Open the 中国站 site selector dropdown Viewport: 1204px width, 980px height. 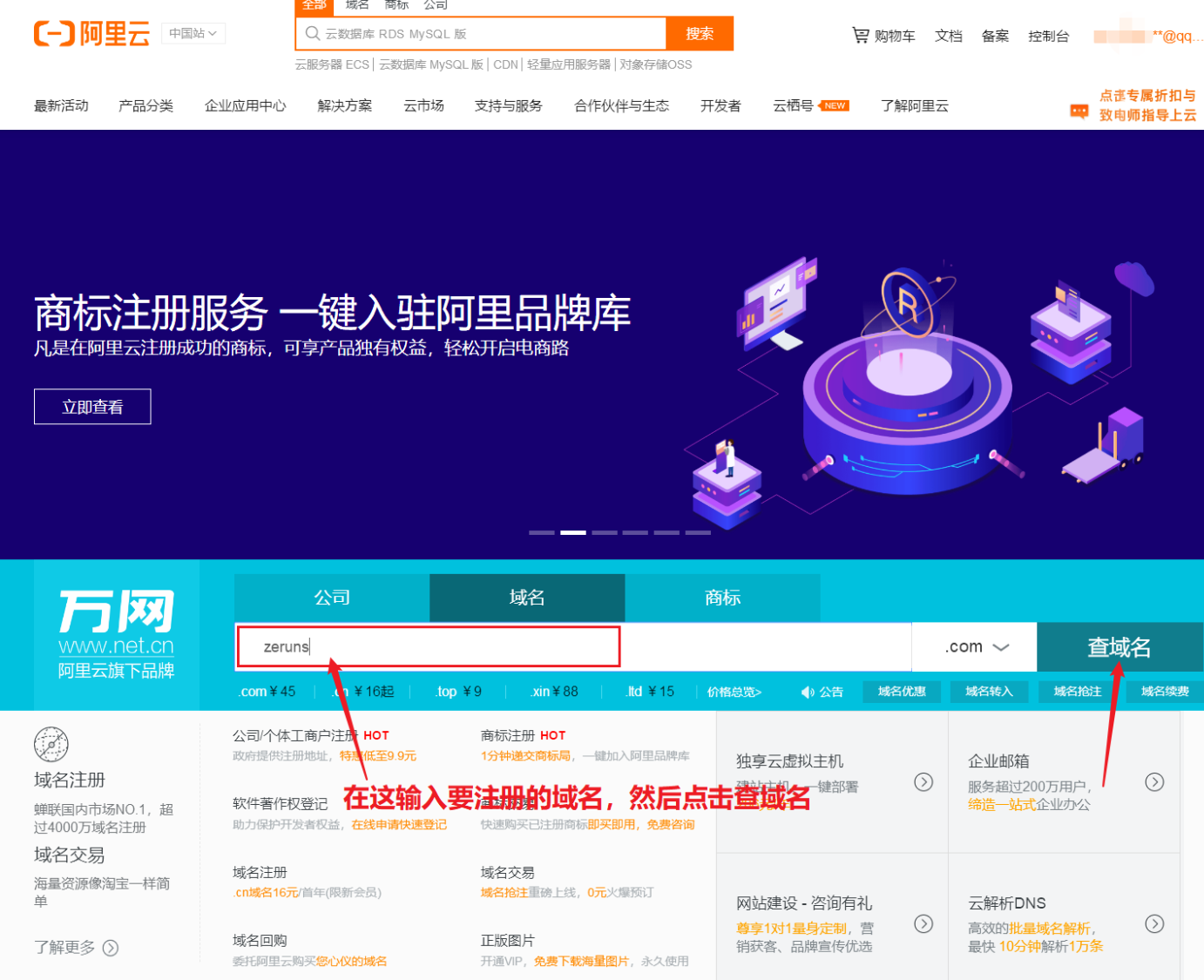(193, 32)
